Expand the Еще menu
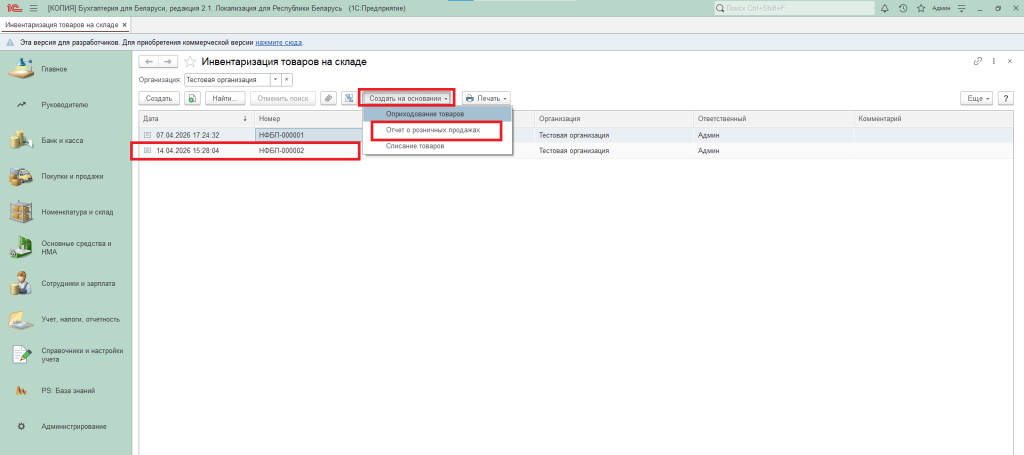Image resolution: width=1024 pixels, height=455 pixels. tap(976, 98)
